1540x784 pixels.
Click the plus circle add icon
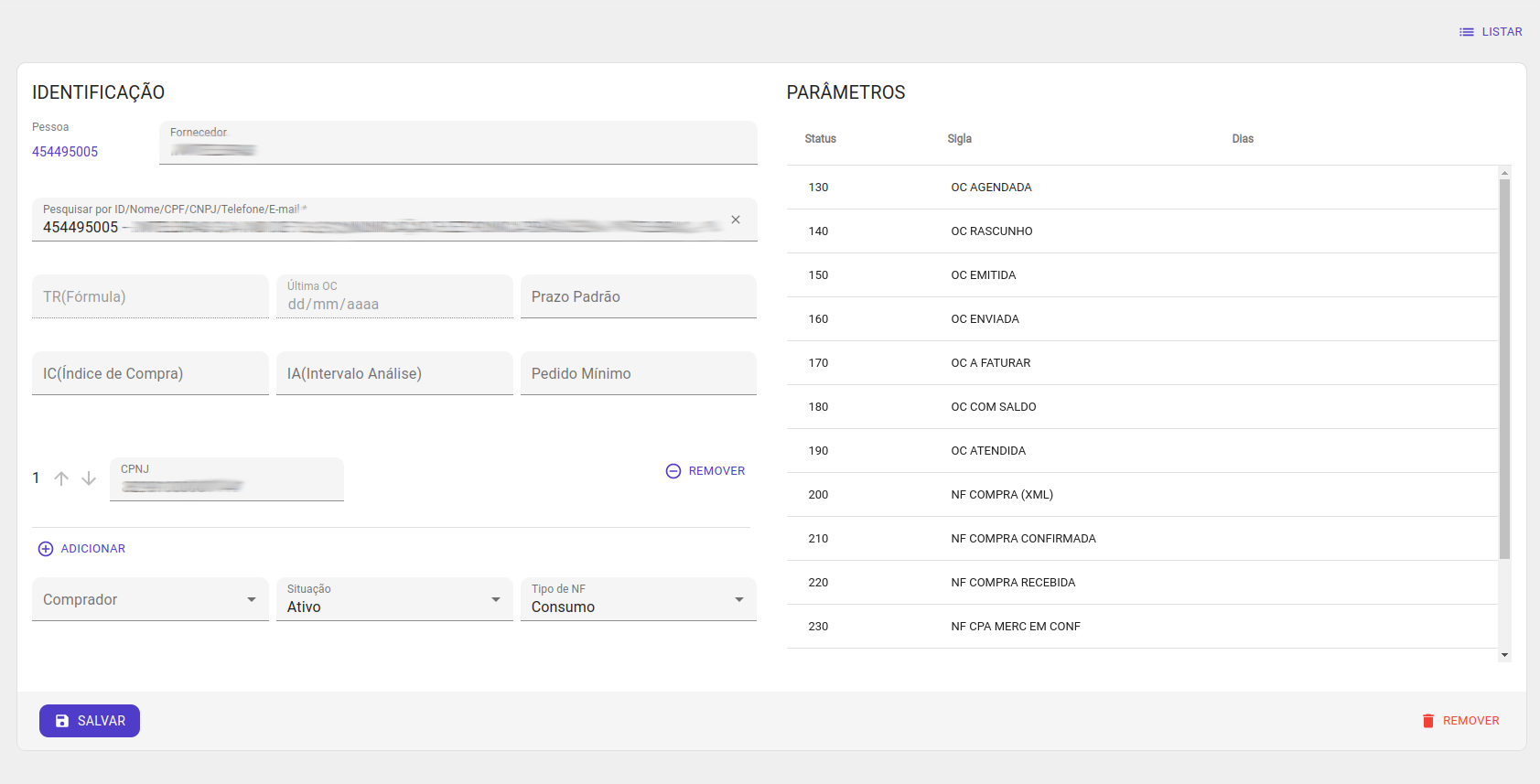(x=46, y=549)
